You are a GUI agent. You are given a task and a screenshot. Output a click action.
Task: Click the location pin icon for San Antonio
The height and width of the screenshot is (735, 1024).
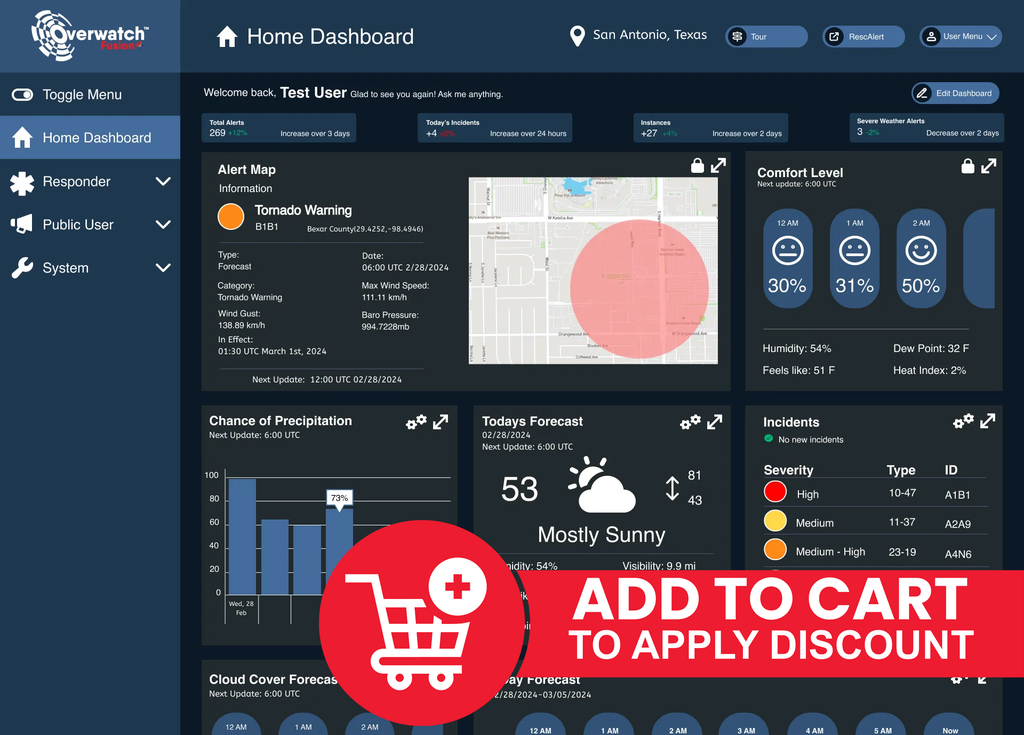tap(577, 36)
